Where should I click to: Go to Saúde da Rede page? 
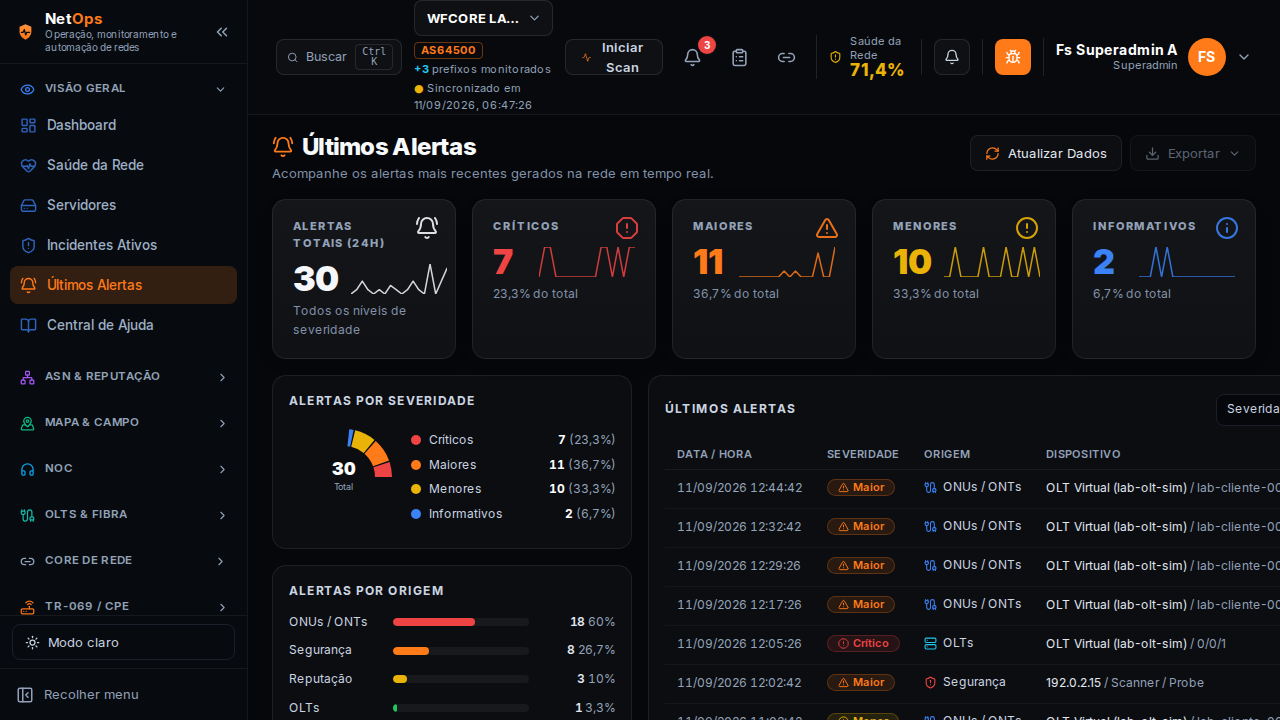point(123,165)
